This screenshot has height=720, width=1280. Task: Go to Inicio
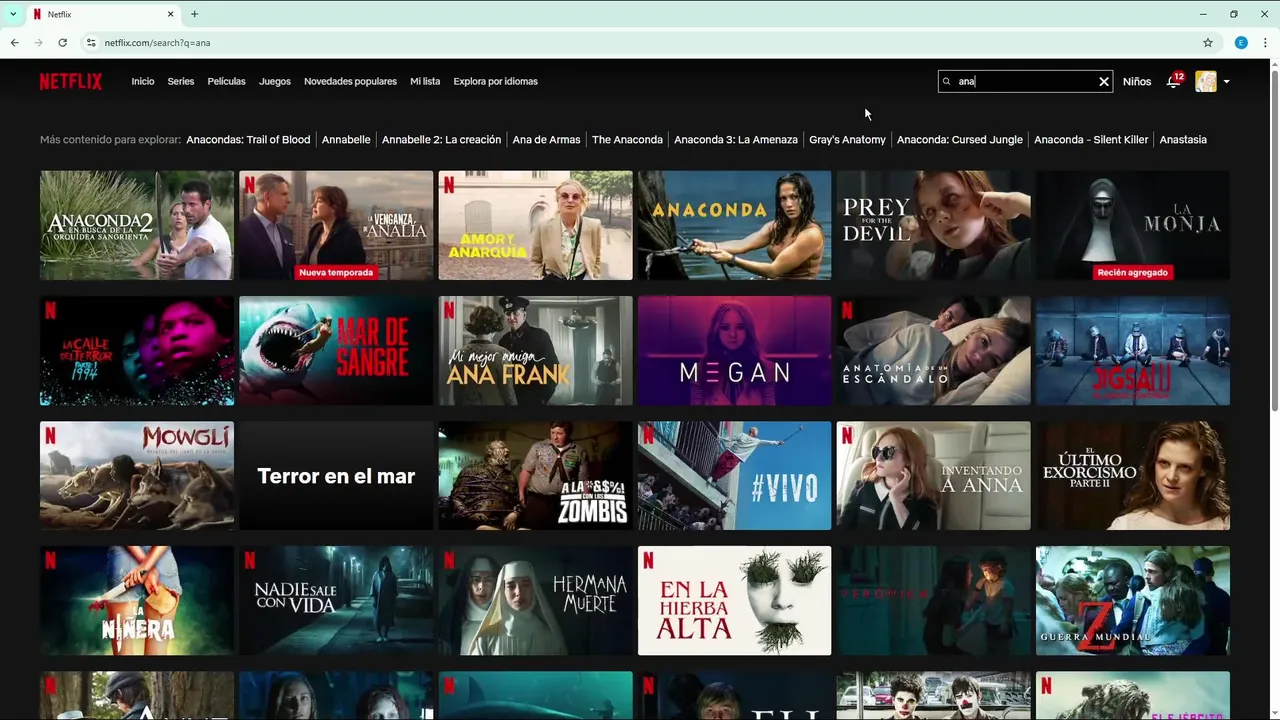[143, 82]
